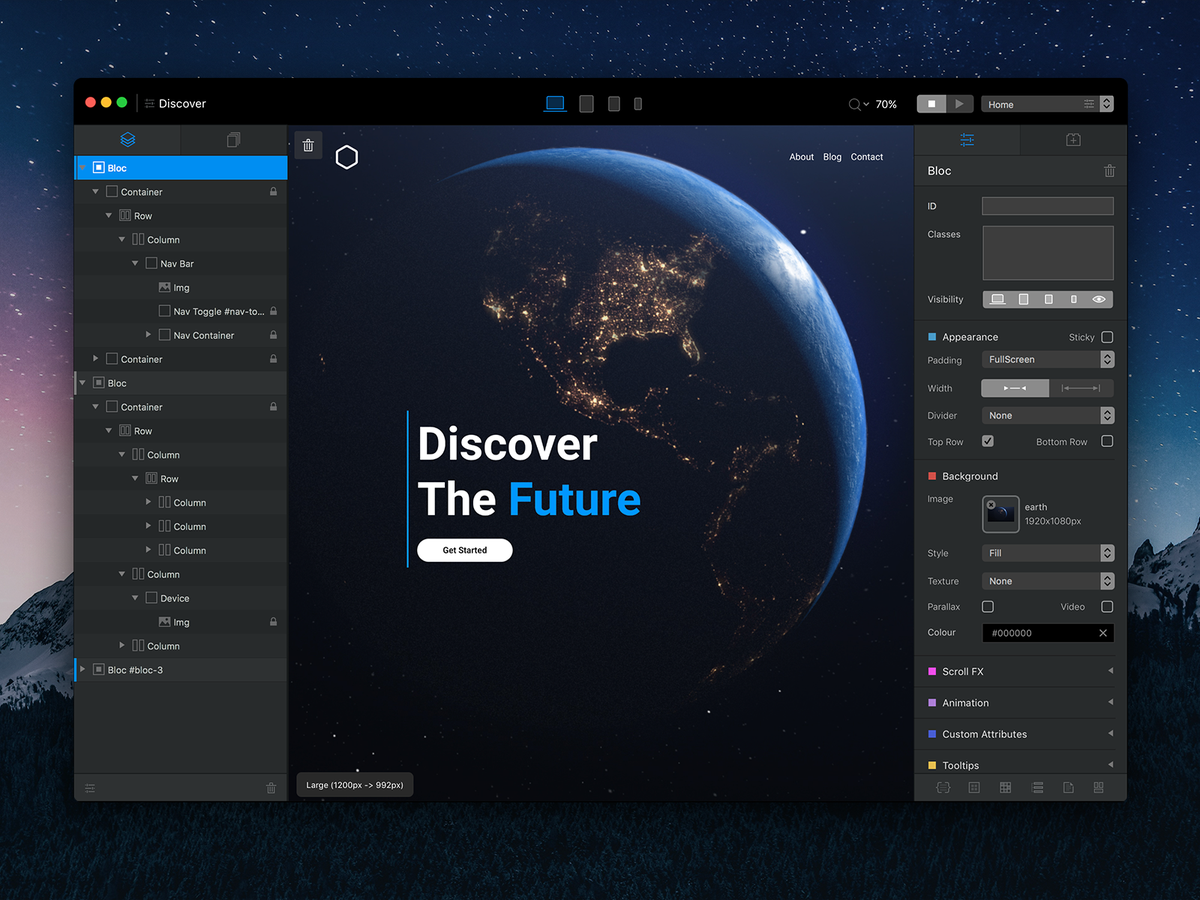Open the Home page selector dropdown
Viewport: 1200px width, 900px height.
[1047, 104]
